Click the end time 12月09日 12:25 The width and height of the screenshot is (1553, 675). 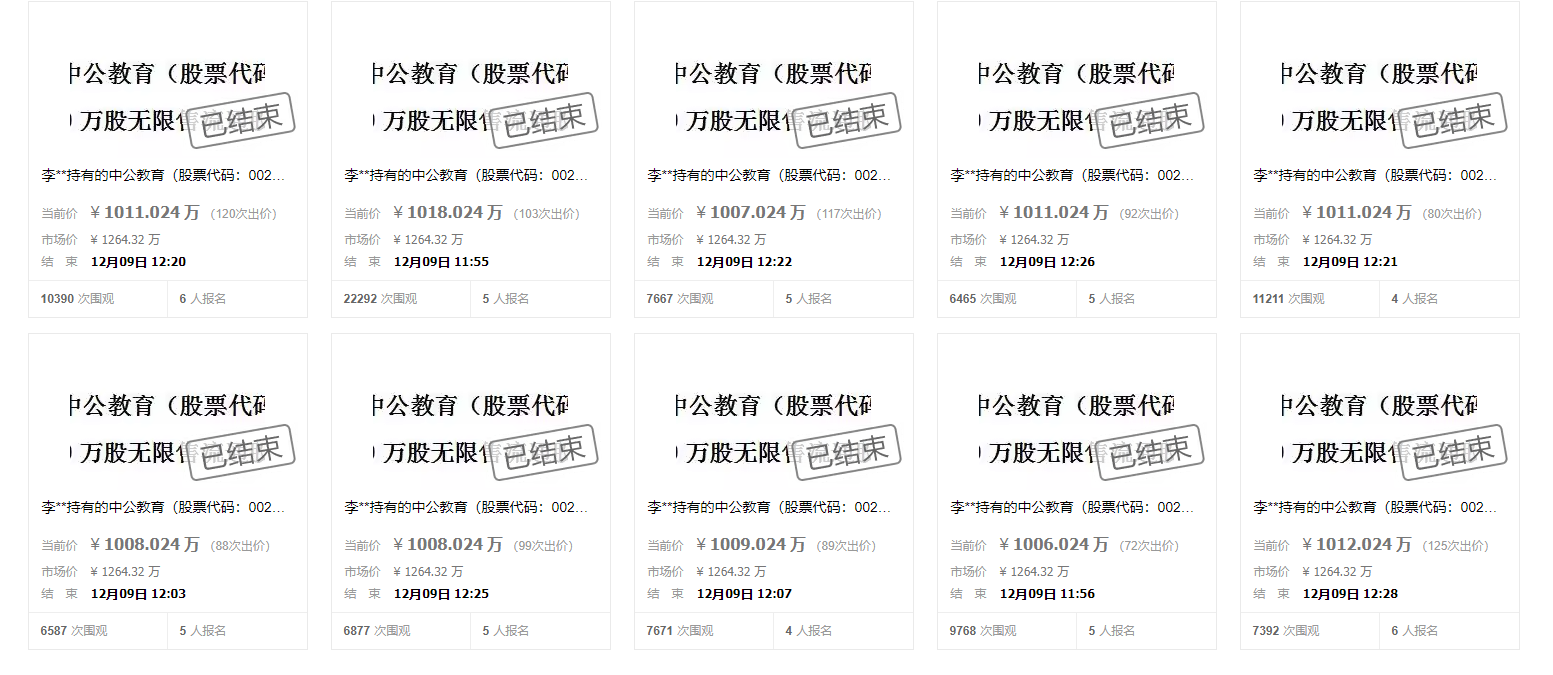click(x=442, y=594)
